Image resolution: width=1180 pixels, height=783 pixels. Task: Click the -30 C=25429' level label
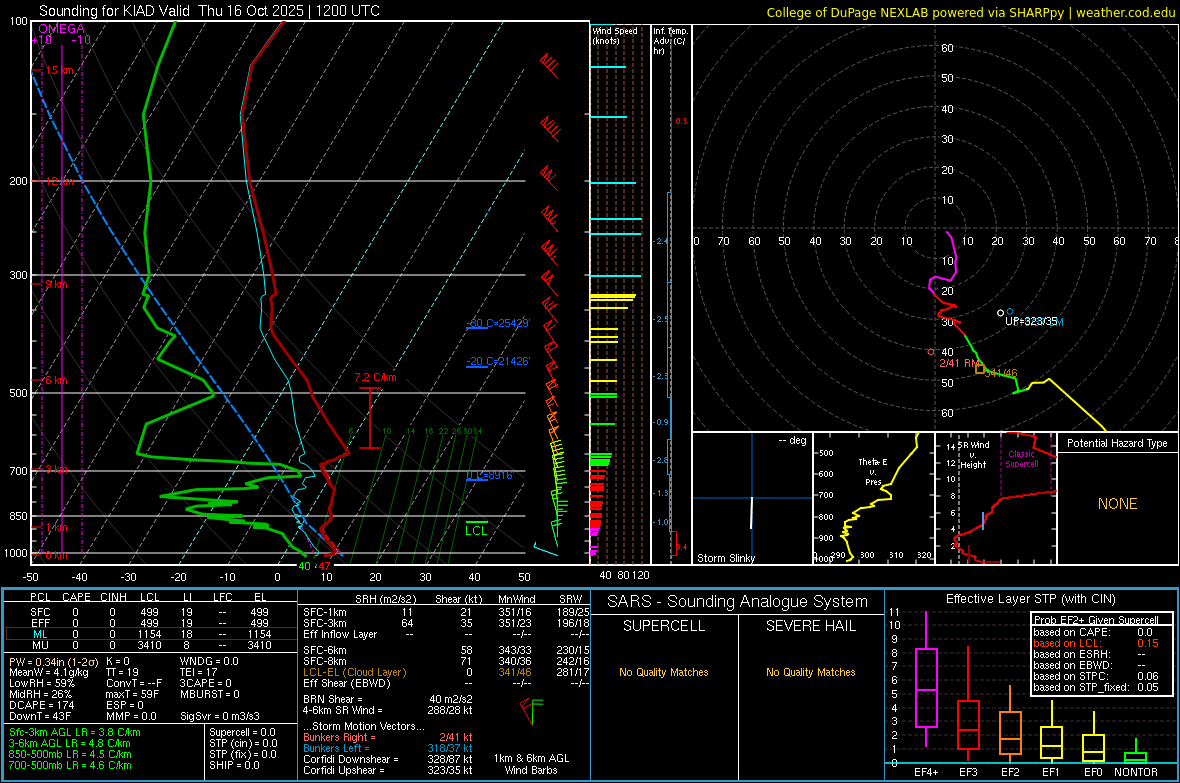point(498,323)
